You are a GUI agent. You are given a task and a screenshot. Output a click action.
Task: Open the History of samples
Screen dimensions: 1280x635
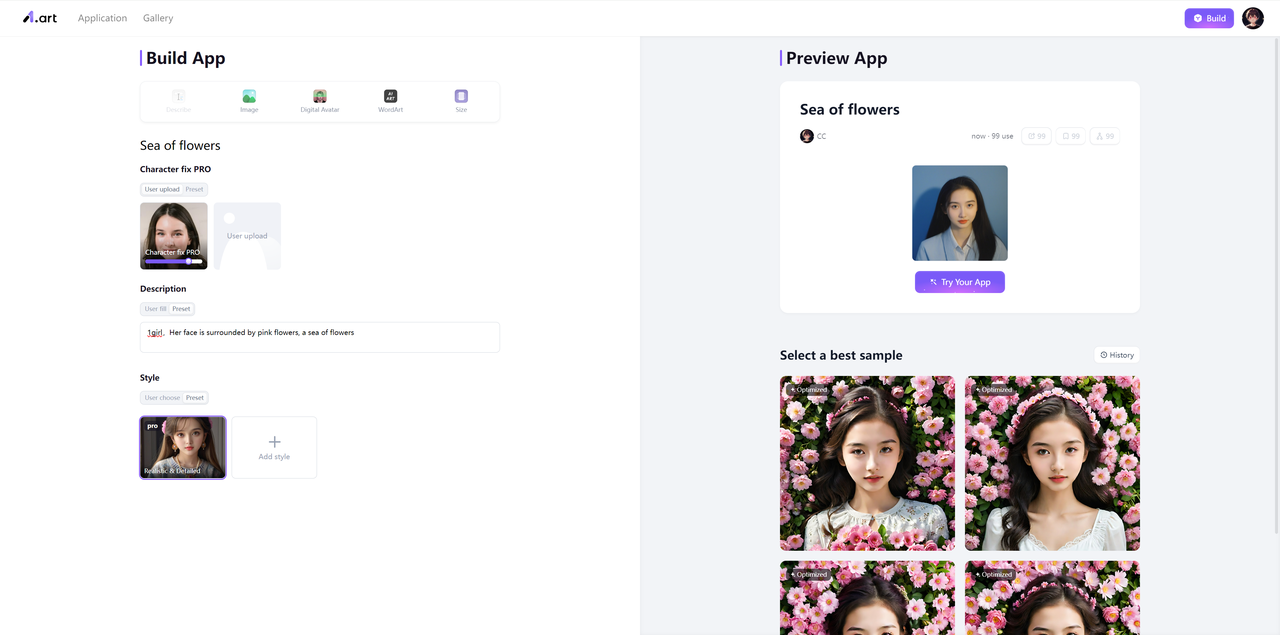[x=1116, y=355]
